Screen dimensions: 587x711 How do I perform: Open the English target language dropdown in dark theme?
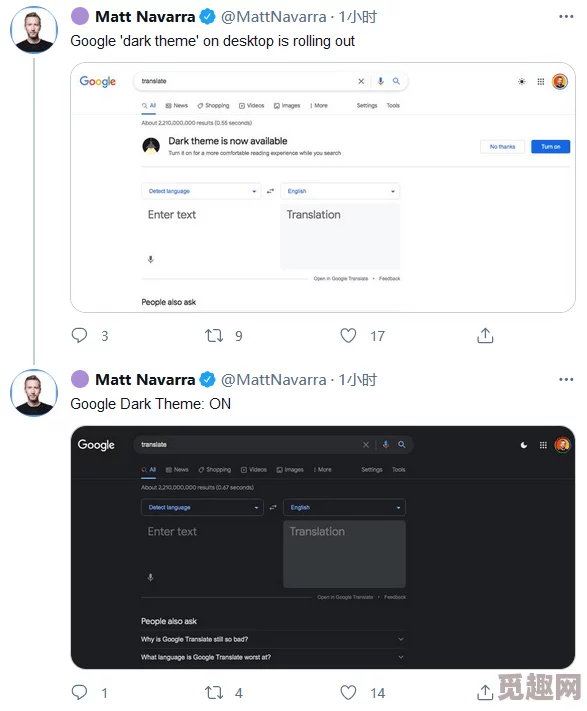click(x=344, y=507)
